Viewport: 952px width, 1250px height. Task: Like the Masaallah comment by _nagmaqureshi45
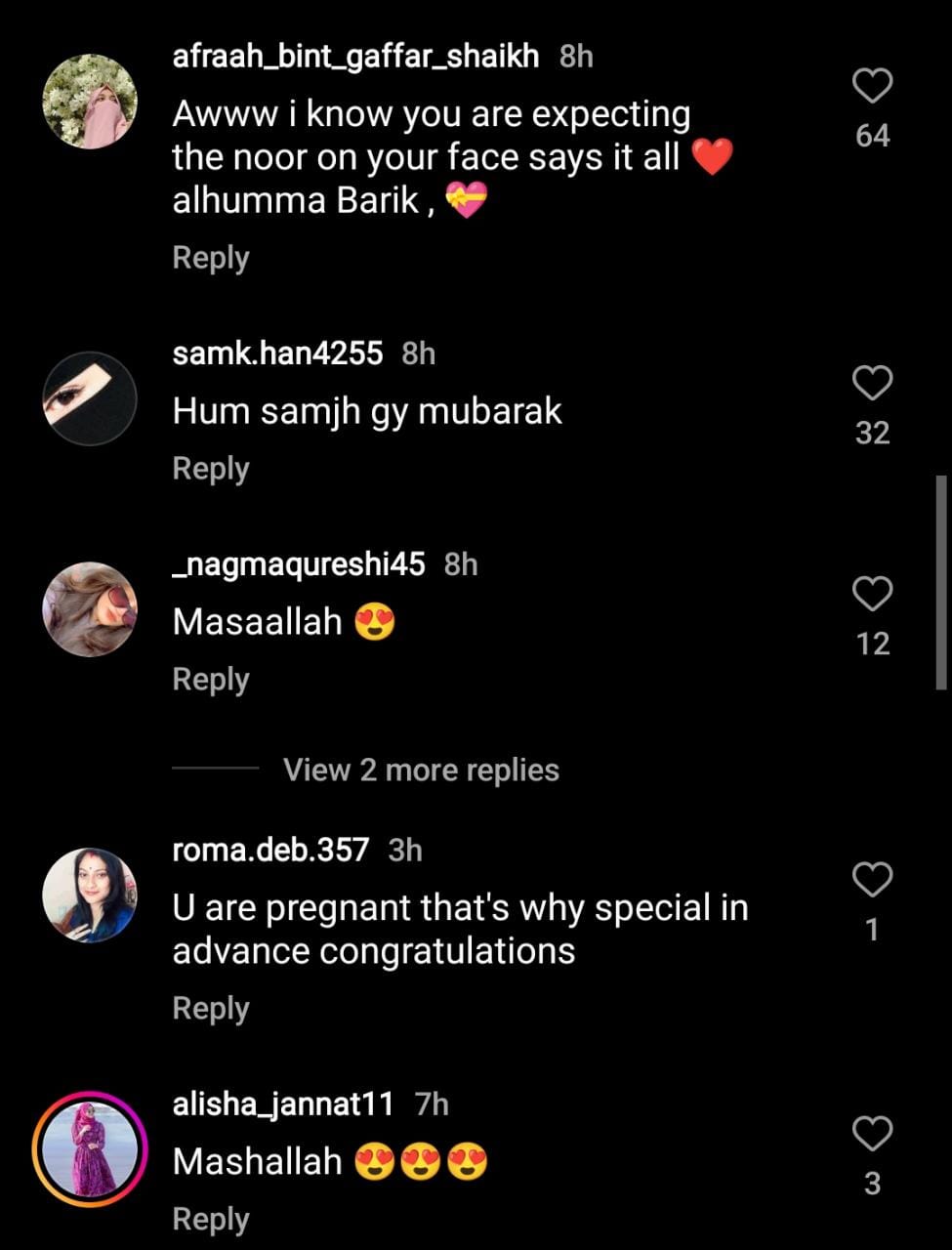(x=872, y=593)
